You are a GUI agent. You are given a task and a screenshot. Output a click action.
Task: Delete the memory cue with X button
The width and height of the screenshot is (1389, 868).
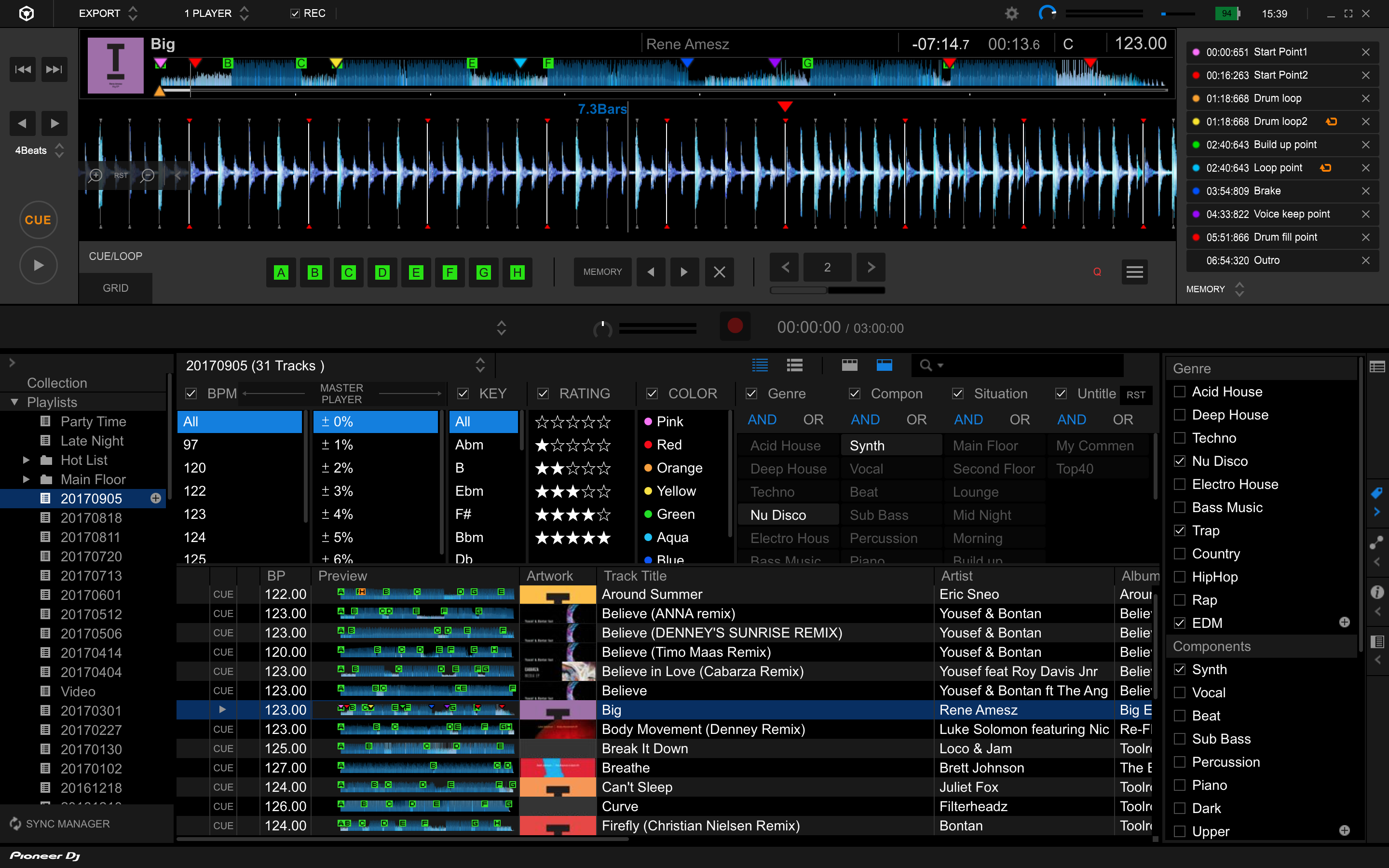[719, 271]
